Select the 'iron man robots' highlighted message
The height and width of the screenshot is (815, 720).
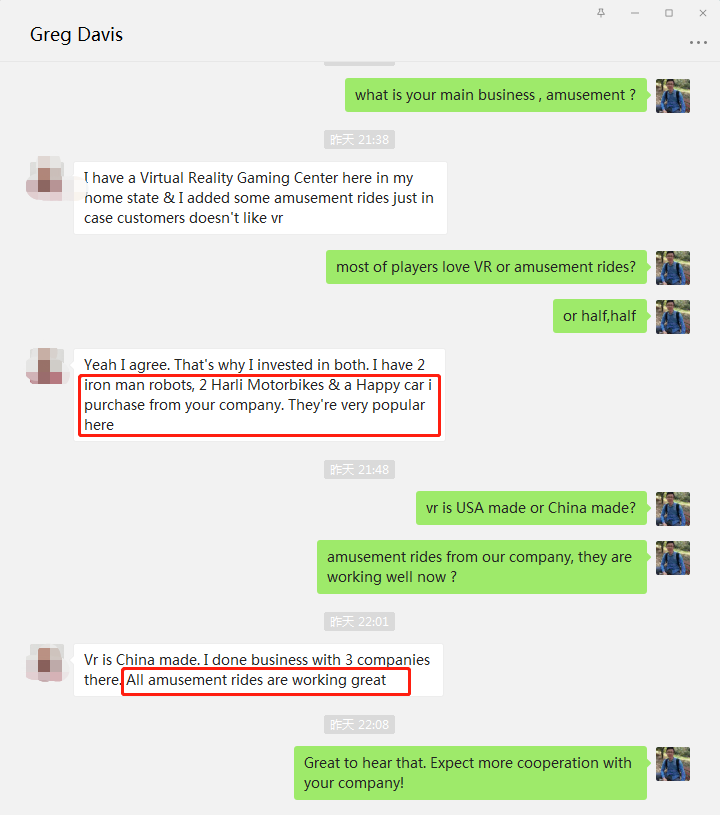(x=259, y=405)
